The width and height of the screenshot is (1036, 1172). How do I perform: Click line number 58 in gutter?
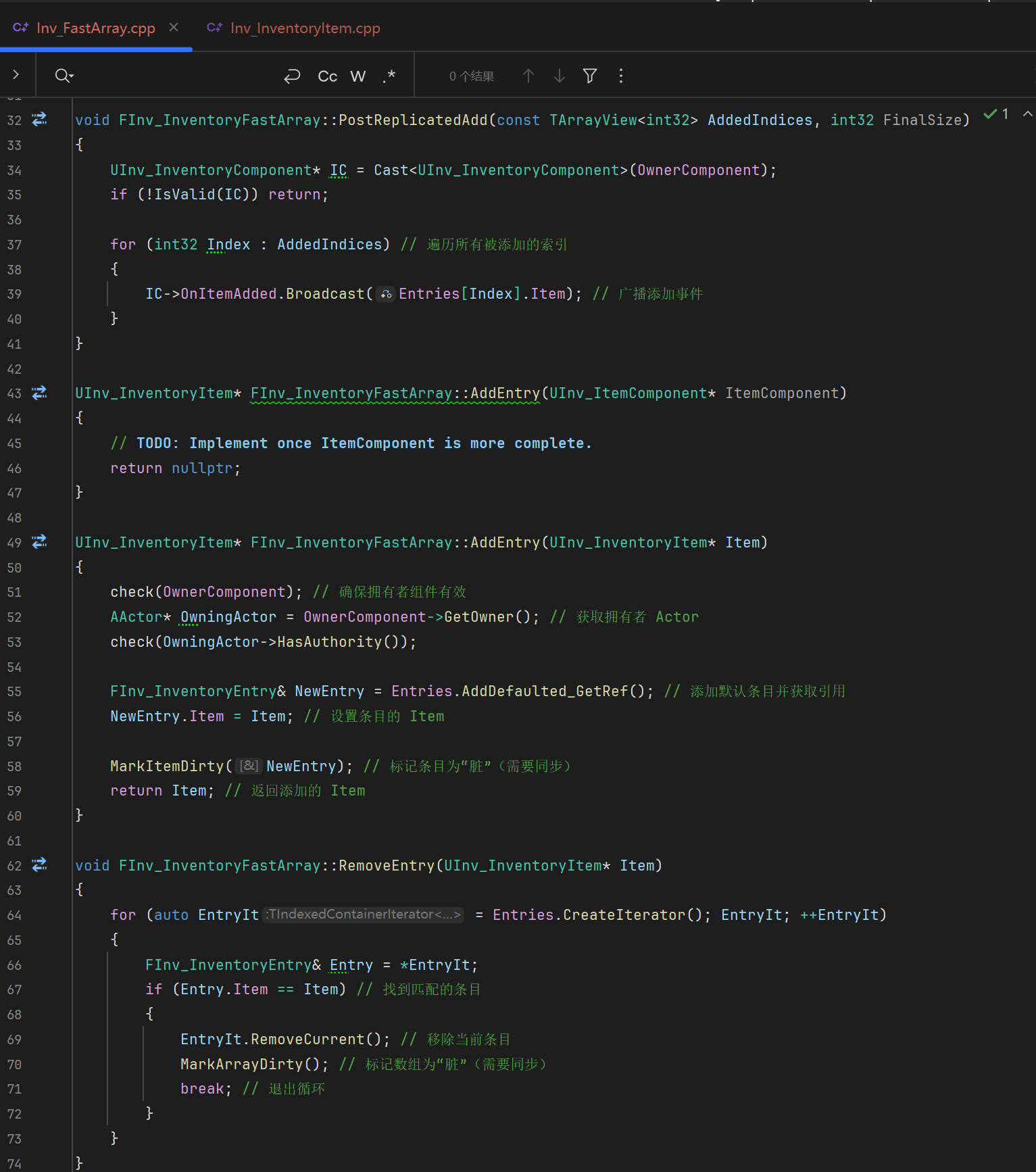tap(14, 766)
